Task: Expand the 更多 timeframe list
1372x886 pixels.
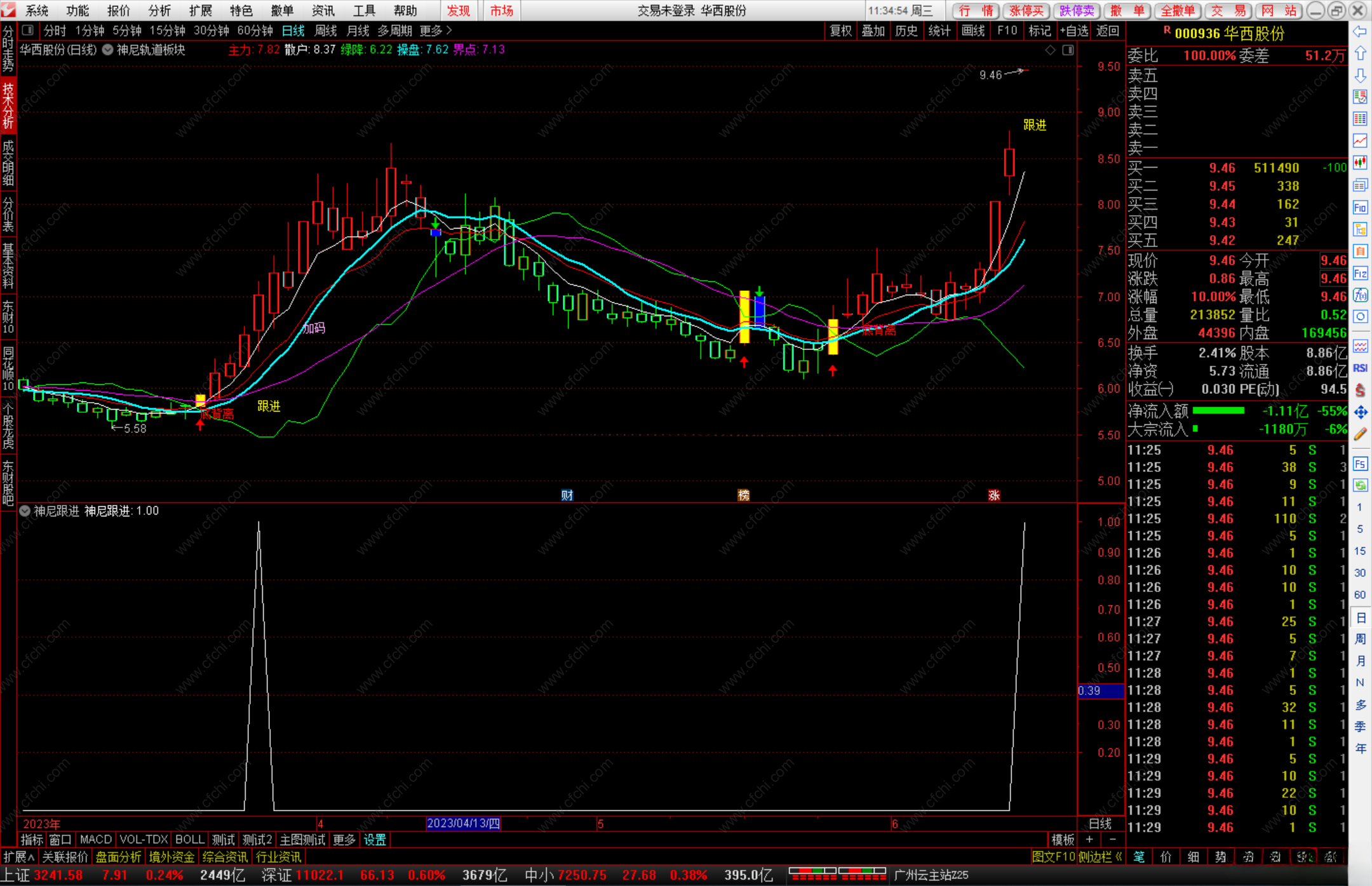Action: [x=436, y=30]
